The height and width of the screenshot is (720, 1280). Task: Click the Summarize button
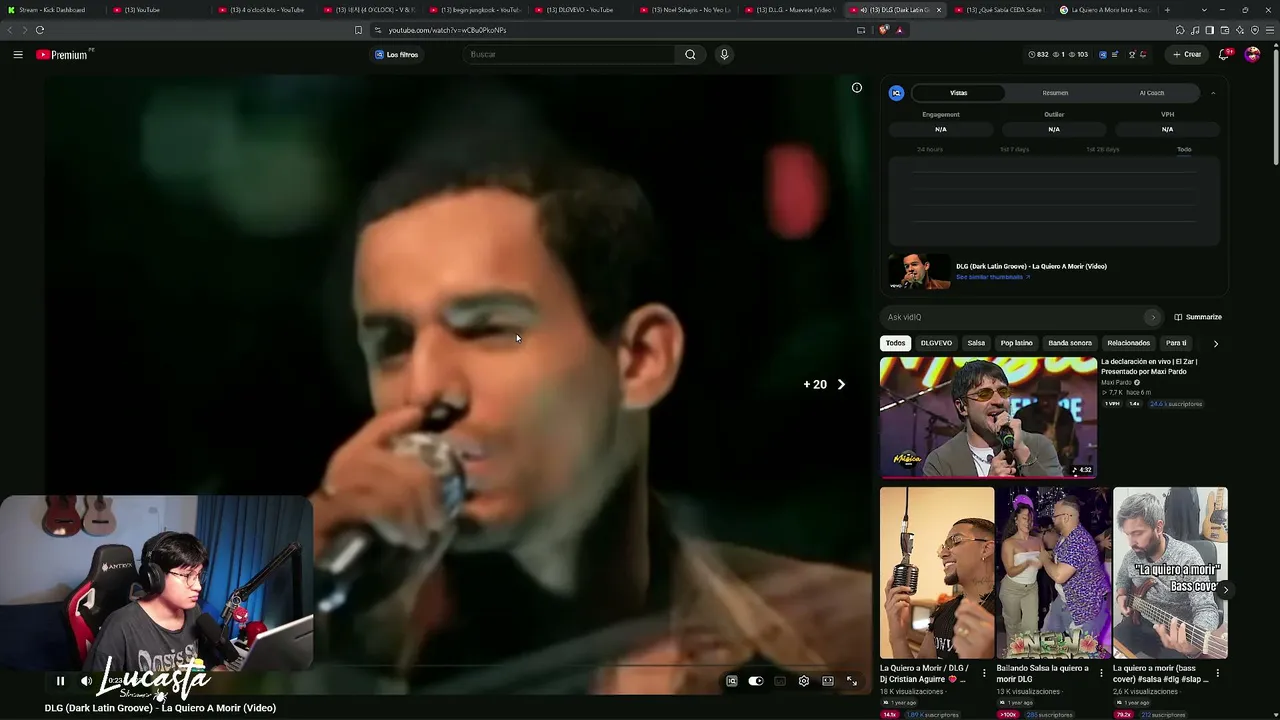1198,317
